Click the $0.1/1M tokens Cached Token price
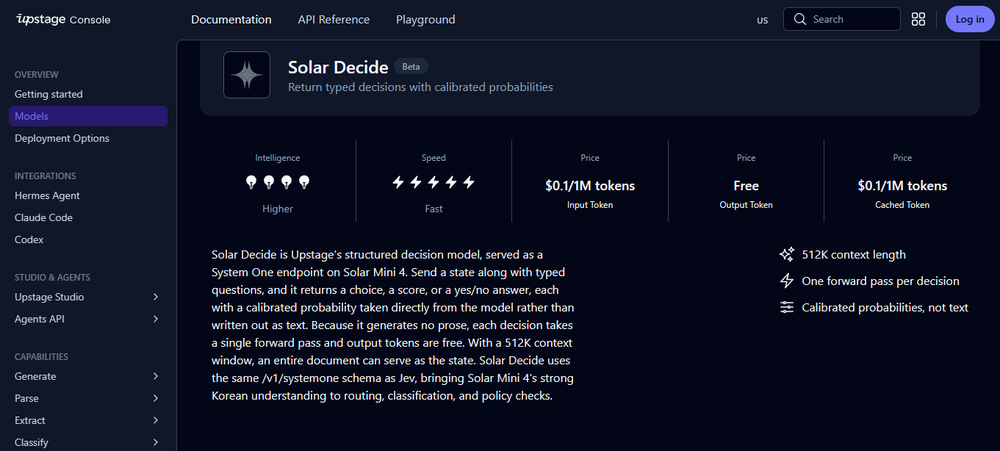1000x451 pixels. click(x=902, y=186)
